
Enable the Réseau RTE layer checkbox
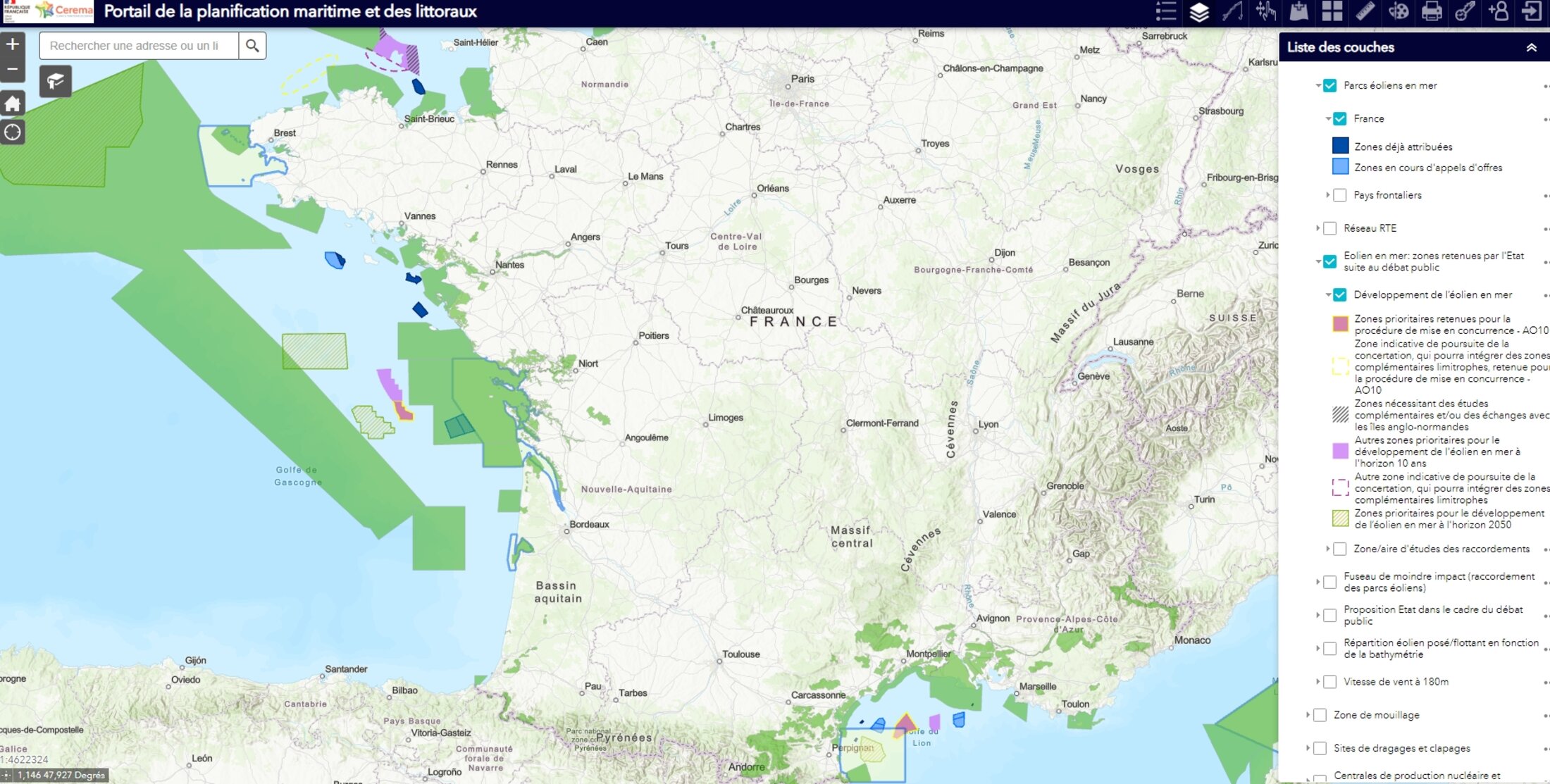click(1329, 228)
